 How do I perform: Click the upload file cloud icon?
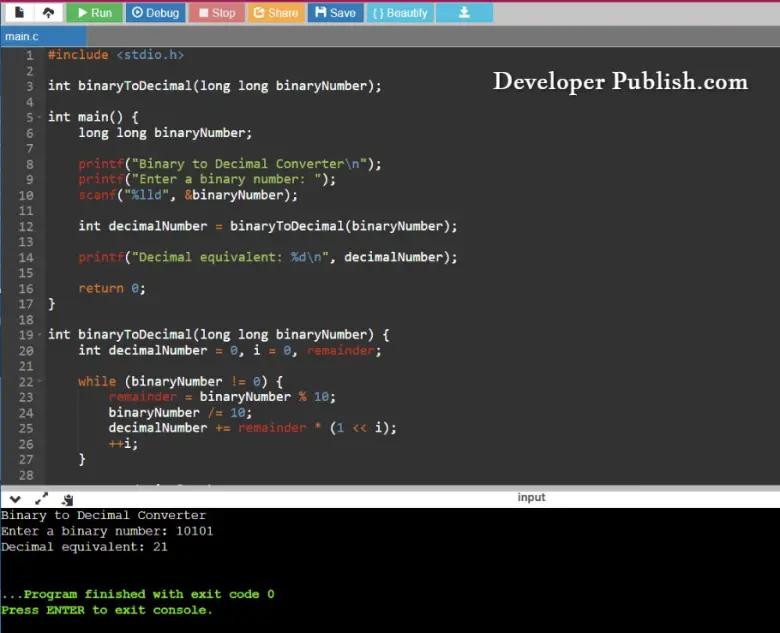[x=47, y=13]
